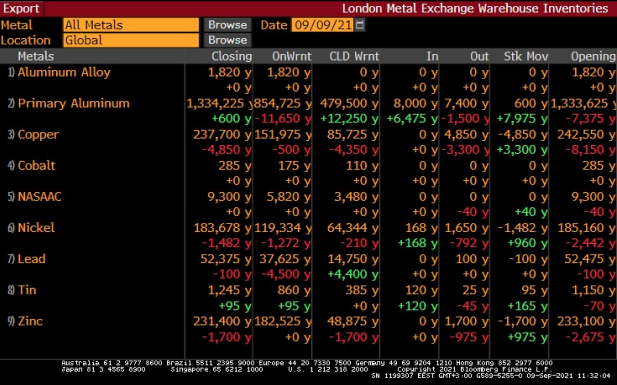Sort by the Closing column header
Screen dimensions: 617x385
[x=231, y=56]
